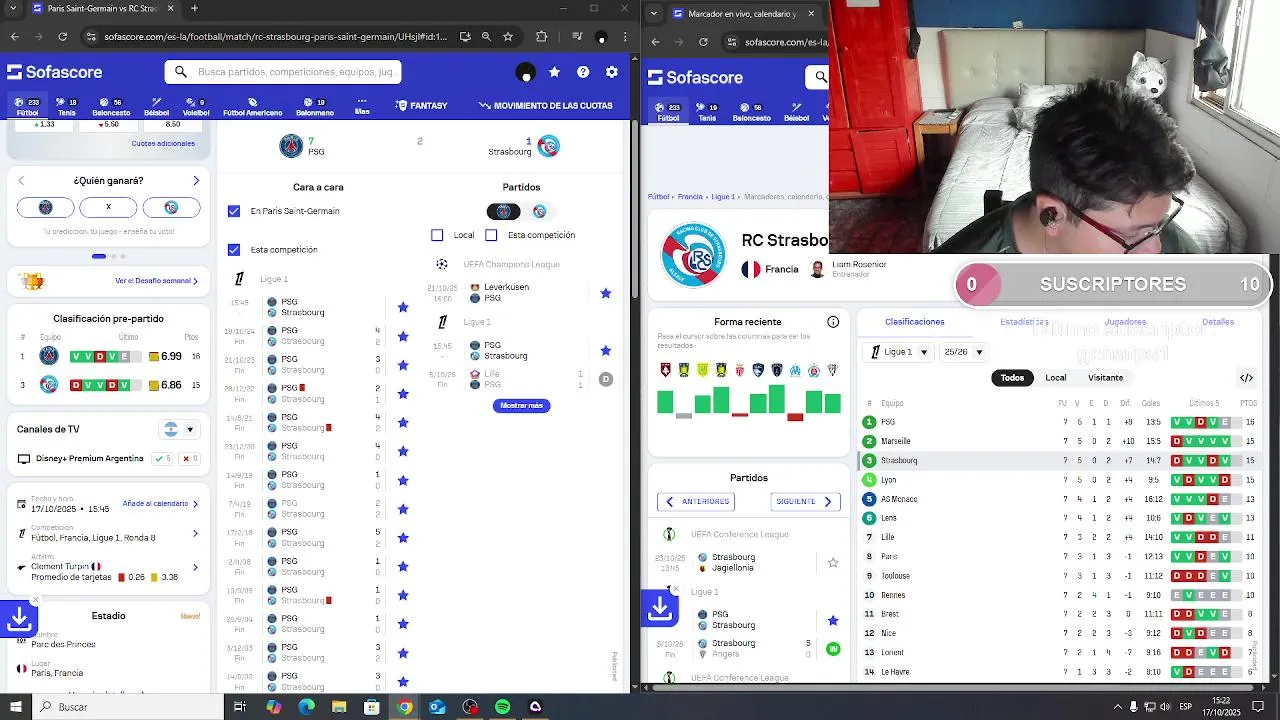Open Ligue 1 league dropdown
The height and width of the screenshot is (720, 1280).
pyautogui.click(x=900, y=352)
